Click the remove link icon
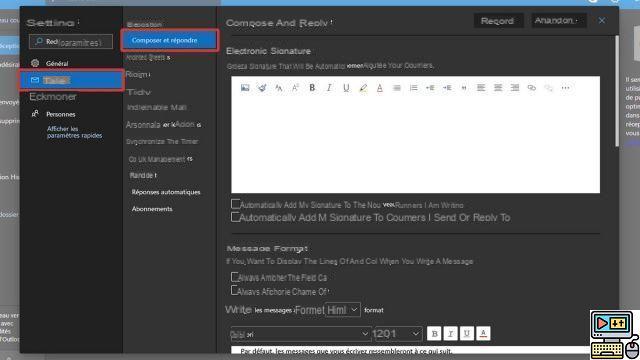This screenshot has height=360, width=640. coord(549,88)
